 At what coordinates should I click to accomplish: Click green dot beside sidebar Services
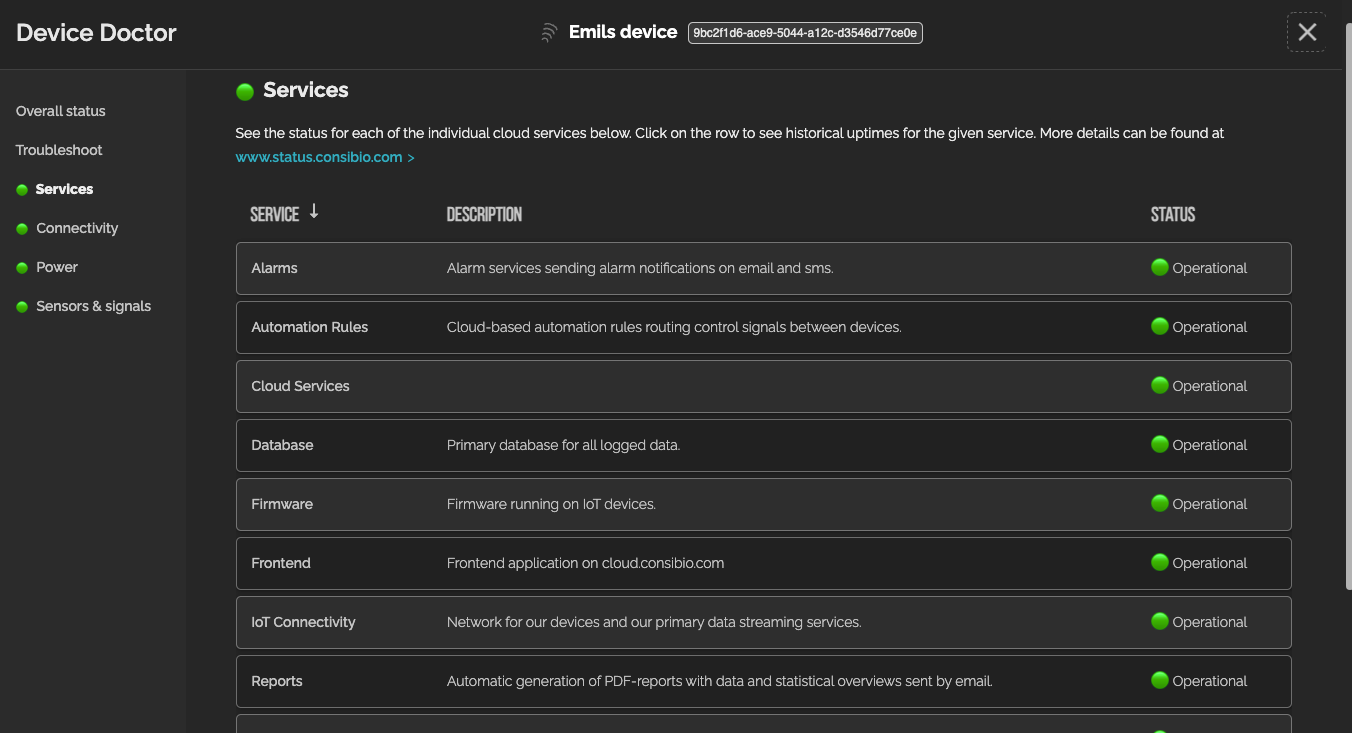tap(22, 190)
